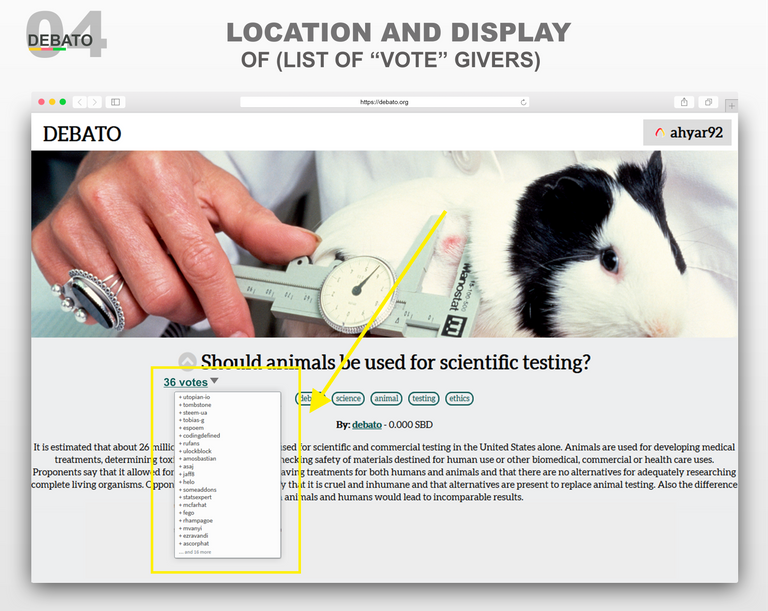Select voter mvanyi in votes list

pyautogui.click(x=191, y=528)
